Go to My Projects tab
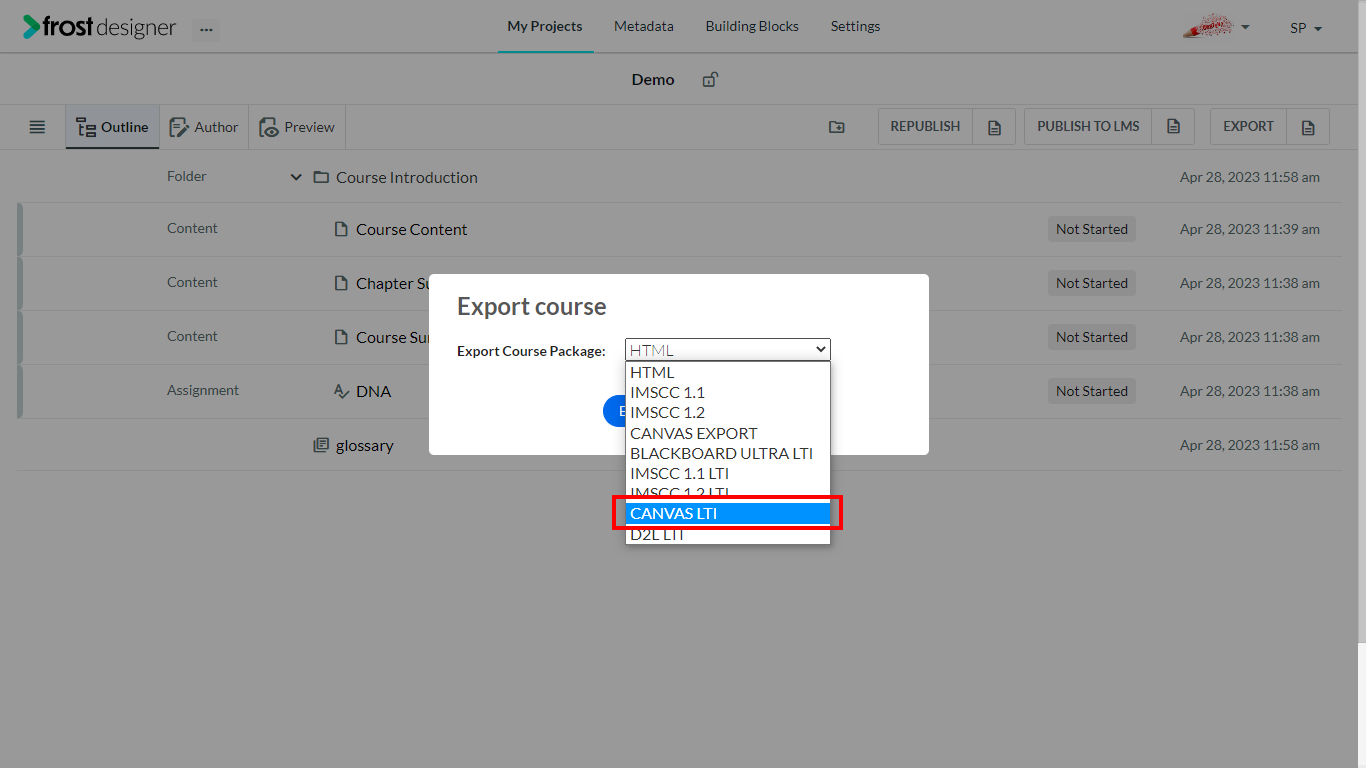 click(x=545, y=27)
